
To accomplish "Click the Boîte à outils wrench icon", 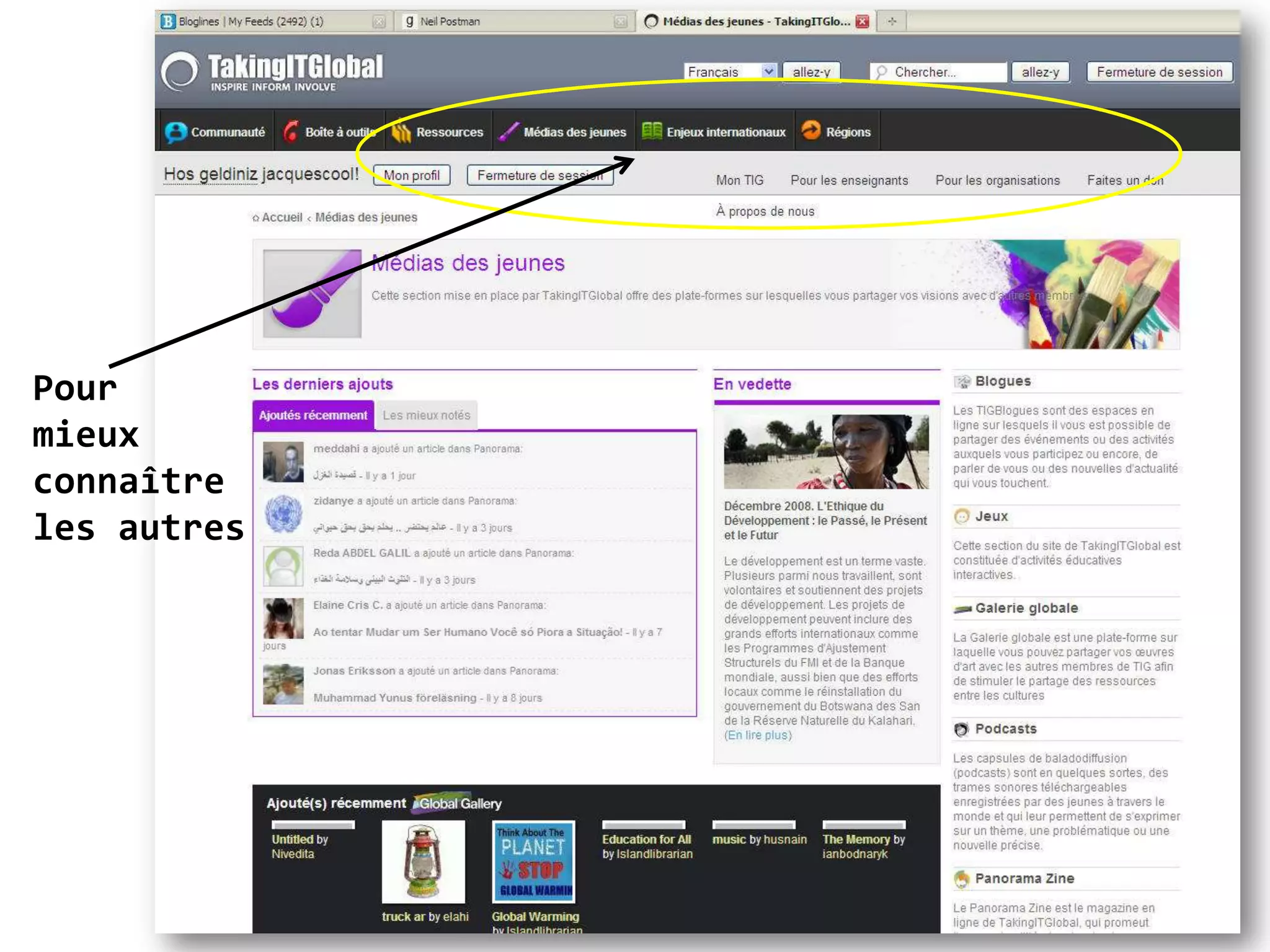I will [291, 131].
